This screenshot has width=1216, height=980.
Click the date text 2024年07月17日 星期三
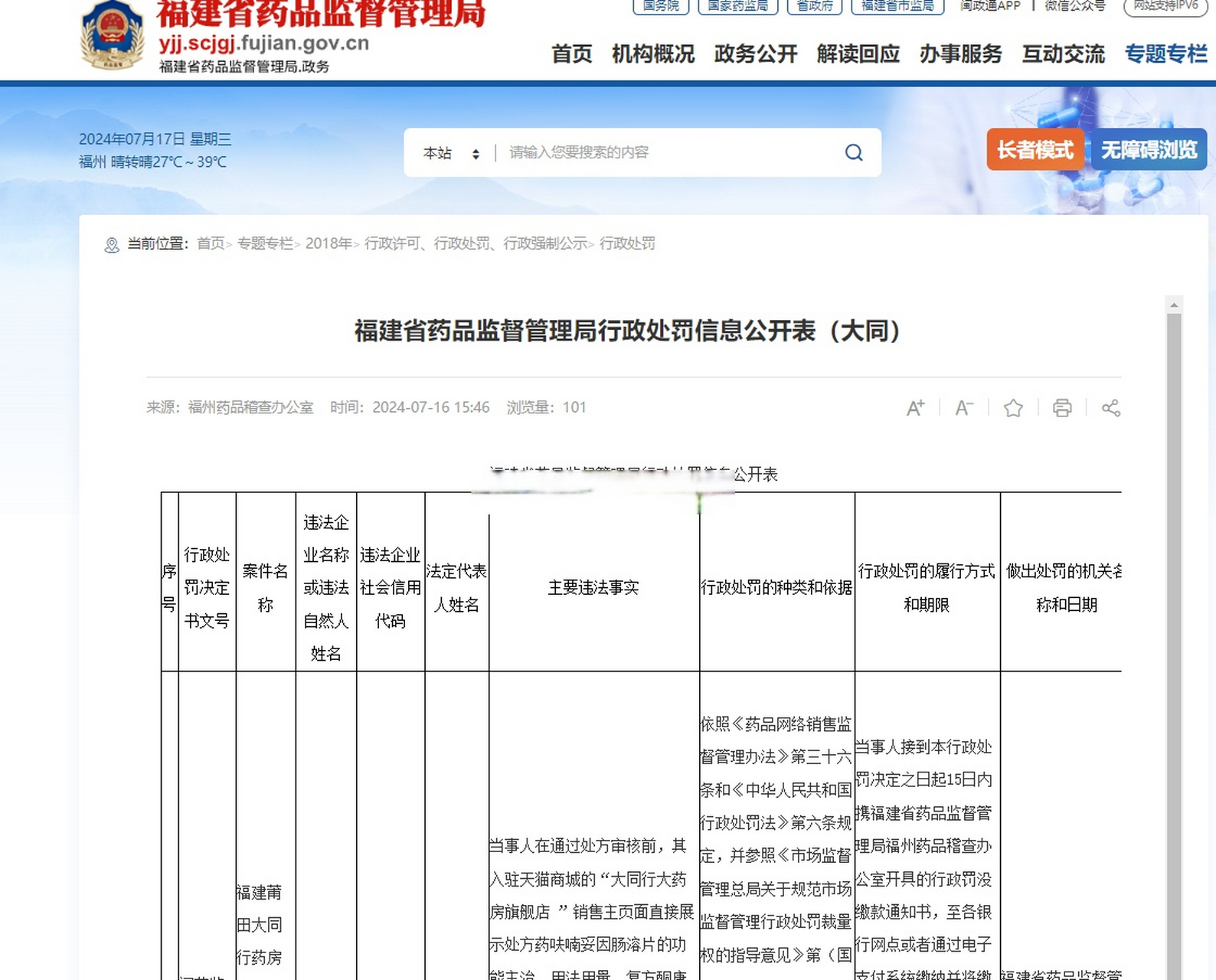(155, 139)
